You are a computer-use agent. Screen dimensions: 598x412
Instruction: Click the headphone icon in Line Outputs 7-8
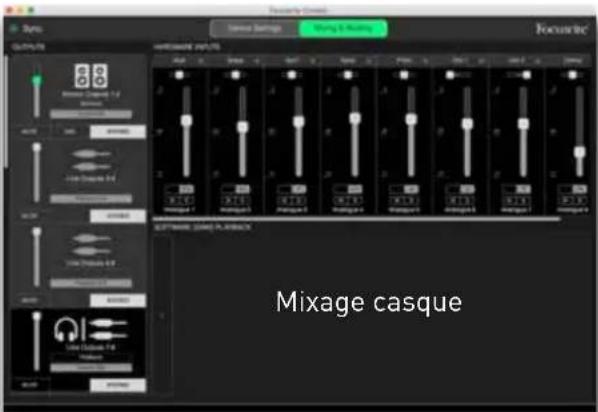click(66, 329)
